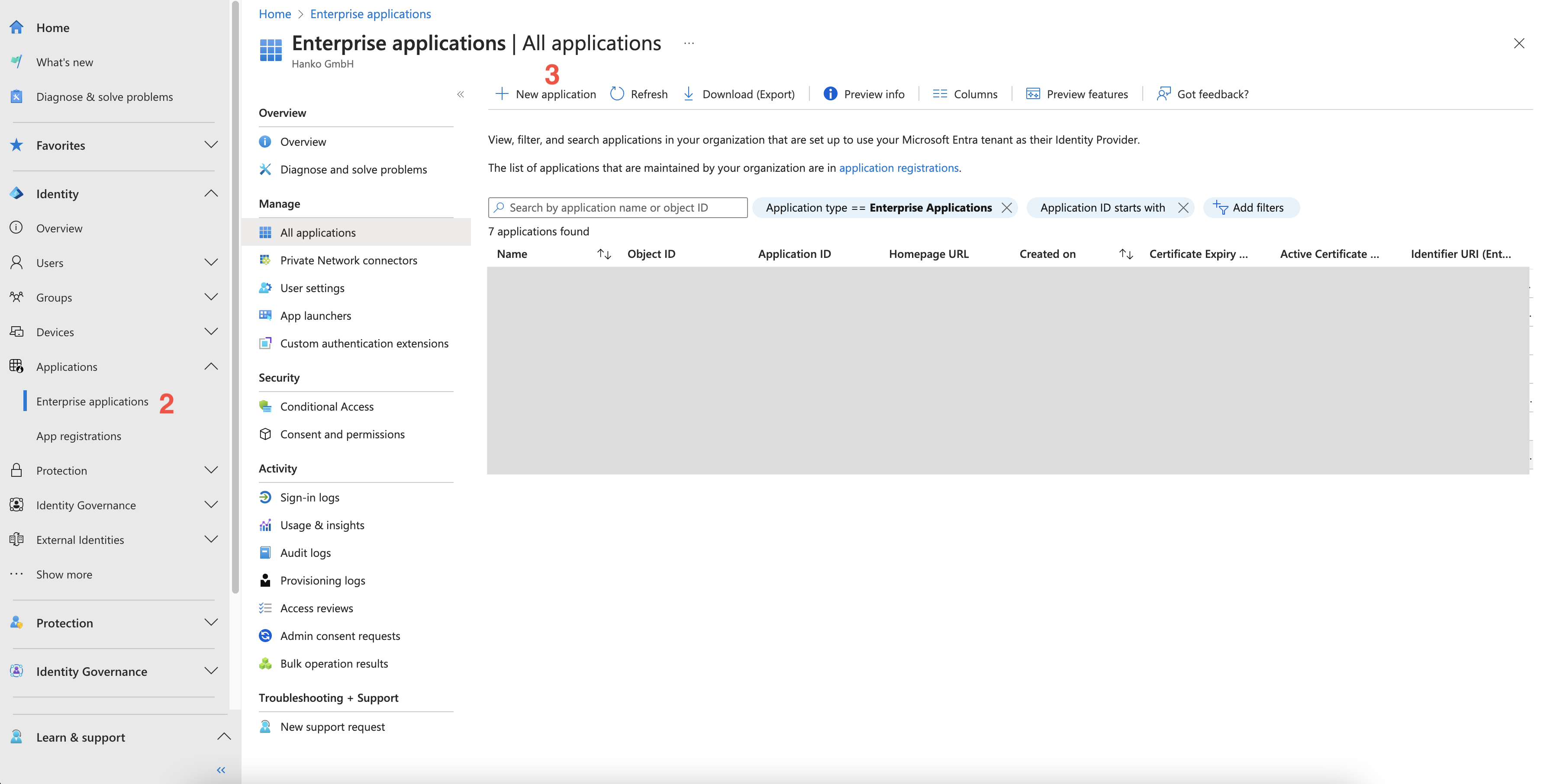
Task: Click the Home breadcrumb link
Action: click(274, 14)
